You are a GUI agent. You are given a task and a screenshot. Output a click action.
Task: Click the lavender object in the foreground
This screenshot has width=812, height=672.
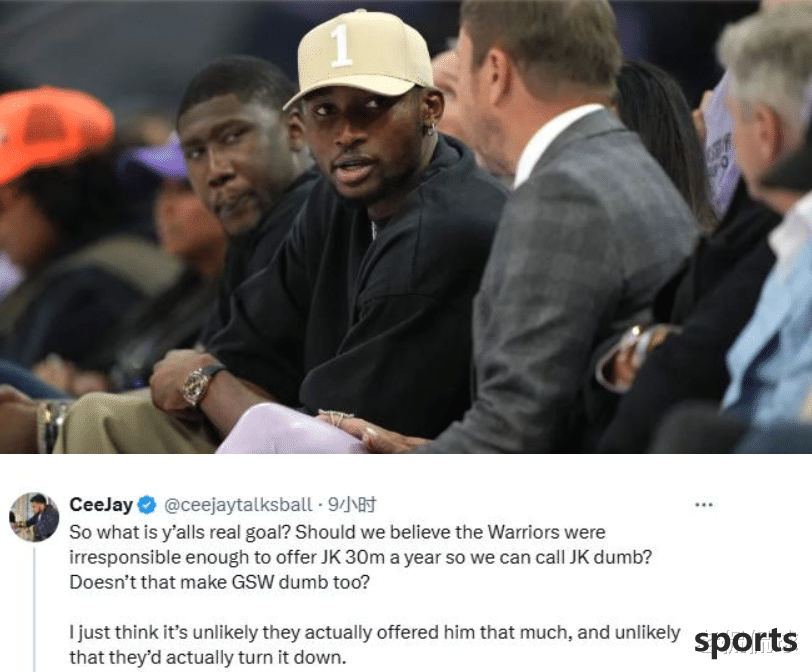290,430
